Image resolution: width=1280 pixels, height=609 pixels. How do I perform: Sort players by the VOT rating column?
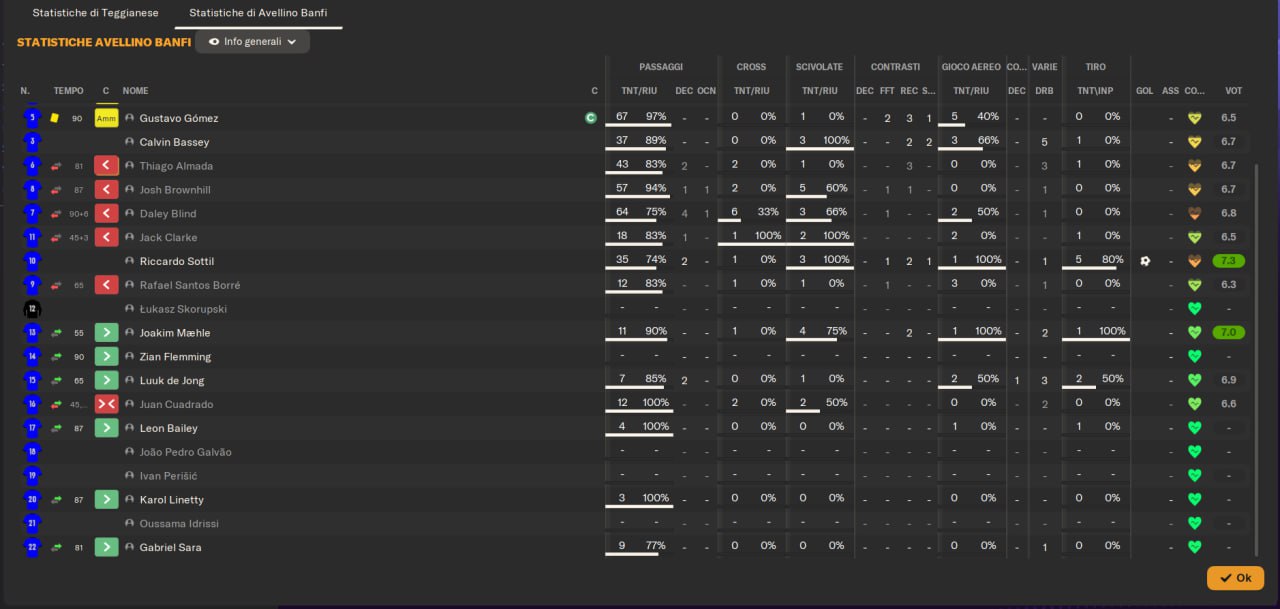click(x=1234, y=91)
